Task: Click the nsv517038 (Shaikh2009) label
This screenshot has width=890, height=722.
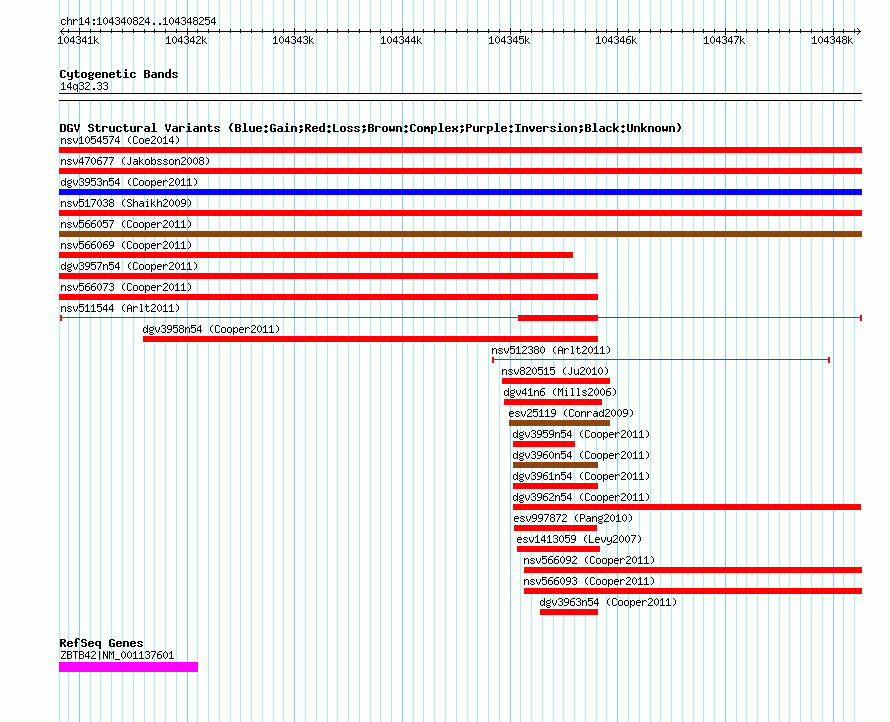Action: [126, 203]
